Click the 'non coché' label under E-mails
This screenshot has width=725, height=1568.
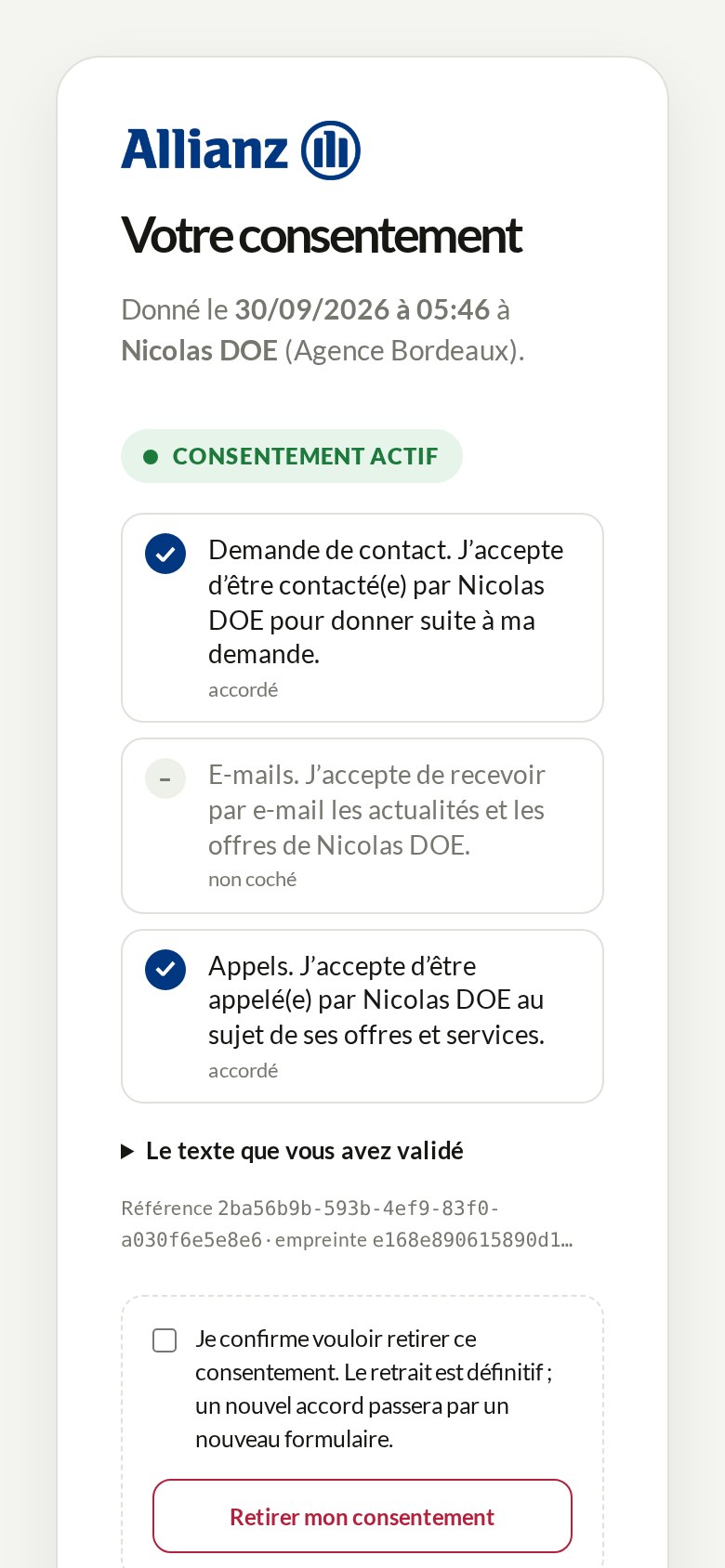pyautogui.click(x=253, y=880)
